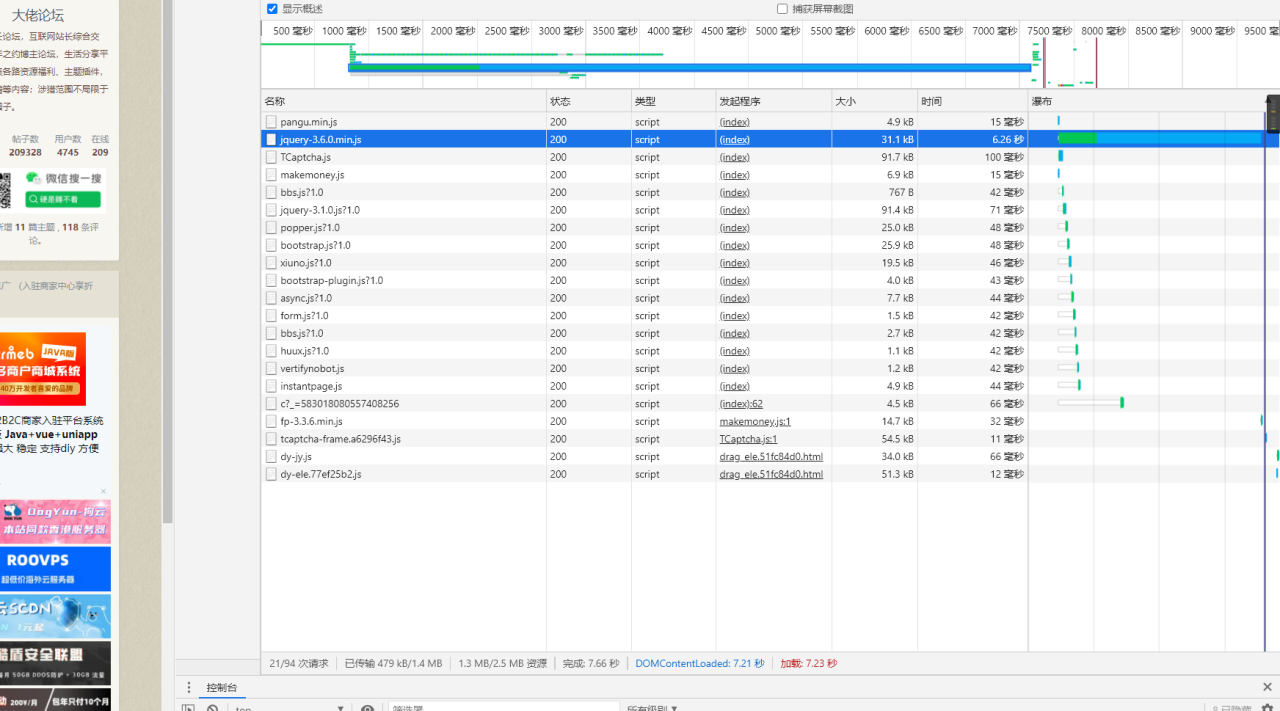Enable the 捕获屏幕截图 checkbox
This screenshot has width=1280, height=711.
click(782, 9)
